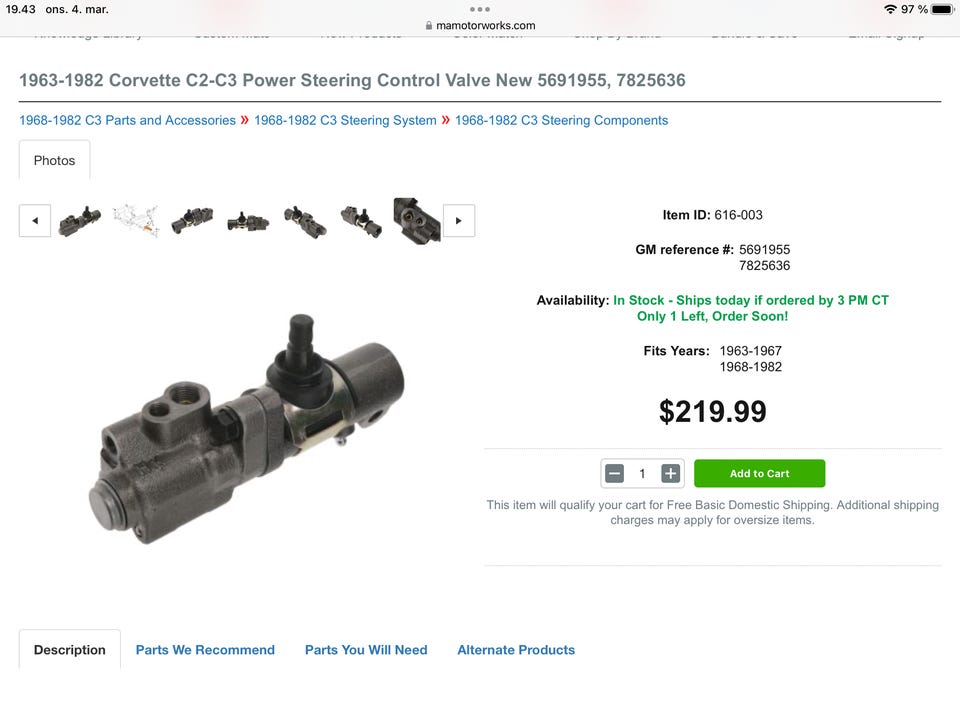Screen dimensions: 960x720
Task: Switch to Alternate Products tab
Action: (x=516, y=650)
